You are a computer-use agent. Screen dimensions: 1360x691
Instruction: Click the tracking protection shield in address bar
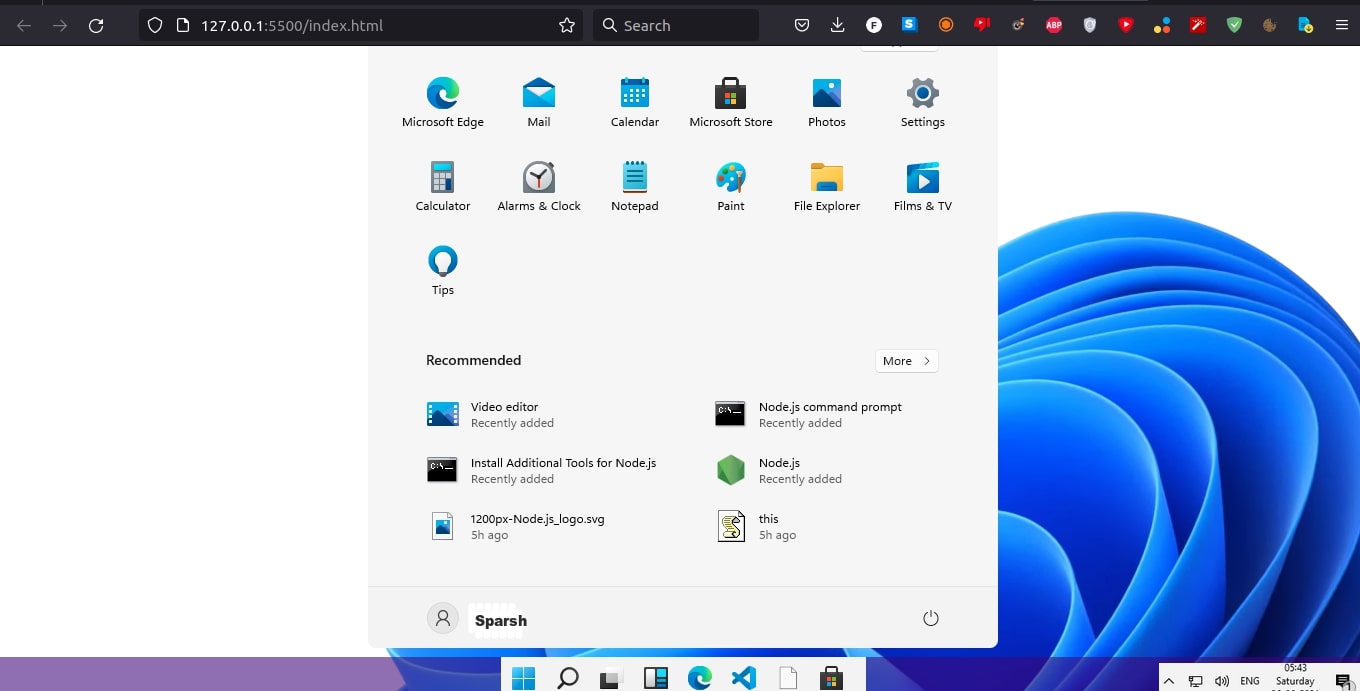click(155, 25)
